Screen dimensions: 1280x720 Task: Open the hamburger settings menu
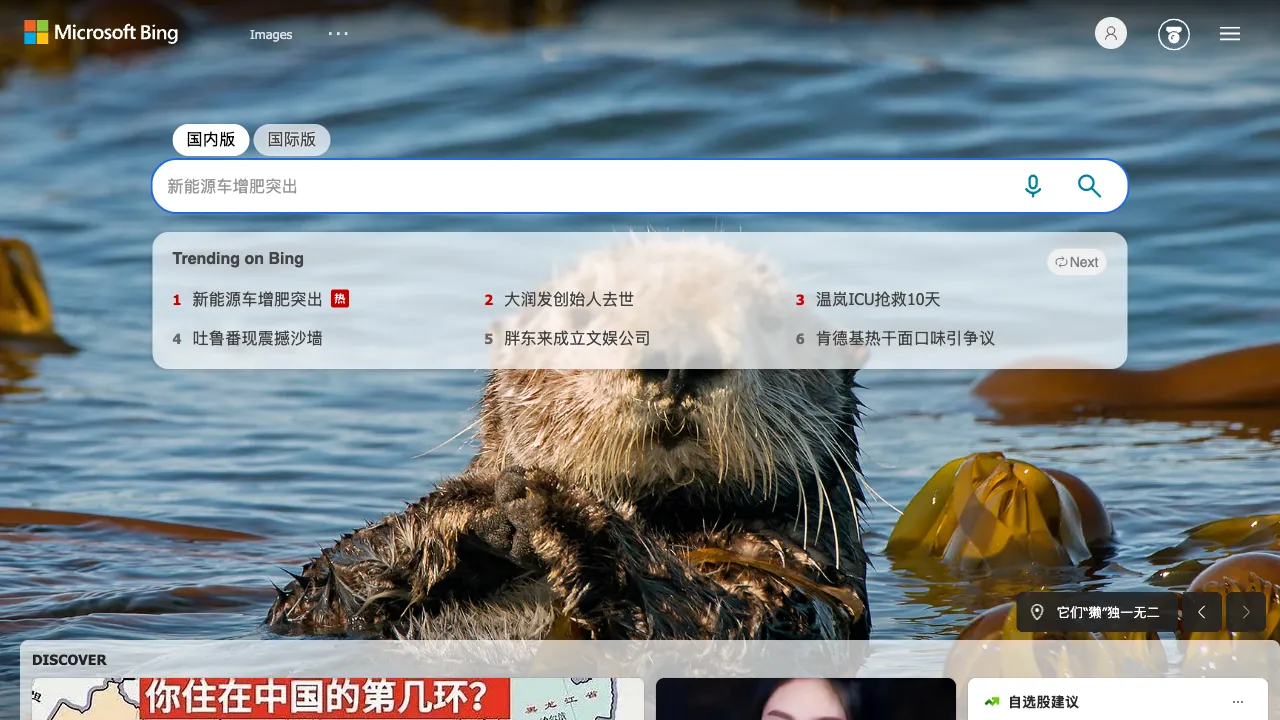1230,34
